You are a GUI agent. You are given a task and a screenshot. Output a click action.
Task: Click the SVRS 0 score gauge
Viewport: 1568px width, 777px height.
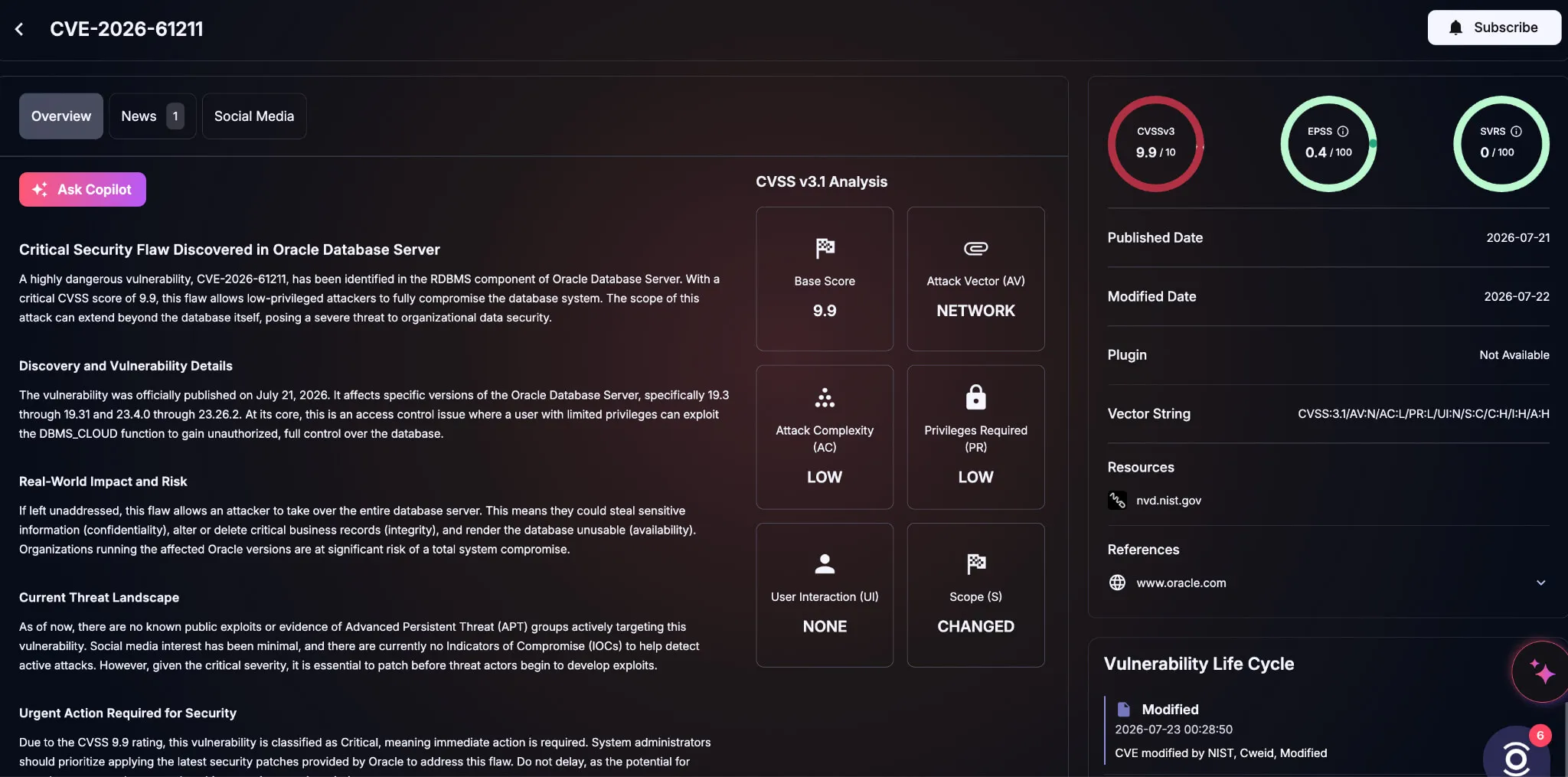tap(1501, 143)
